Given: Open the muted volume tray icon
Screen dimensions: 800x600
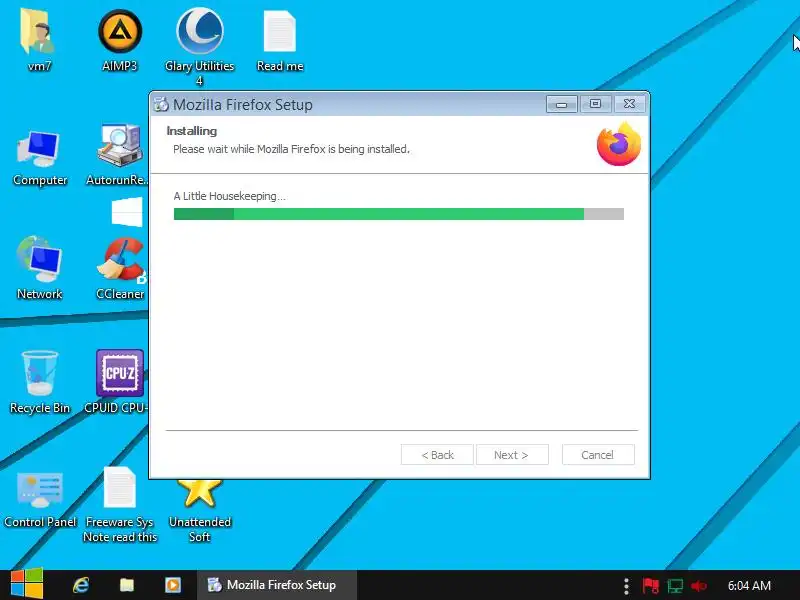Looking at the screenshot, I should [698, 586].
